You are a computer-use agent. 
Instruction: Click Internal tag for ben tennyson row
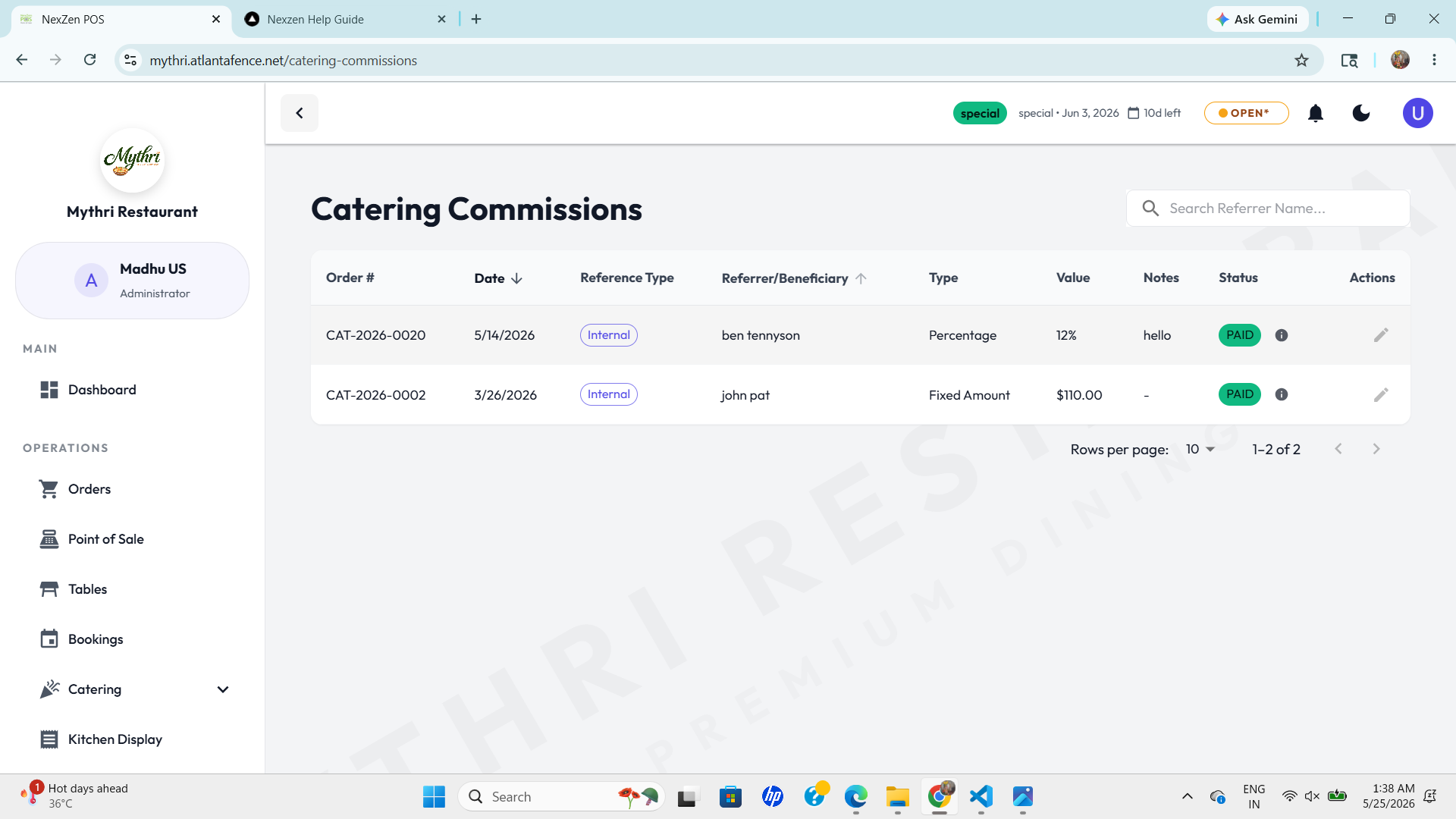[608, 335]
